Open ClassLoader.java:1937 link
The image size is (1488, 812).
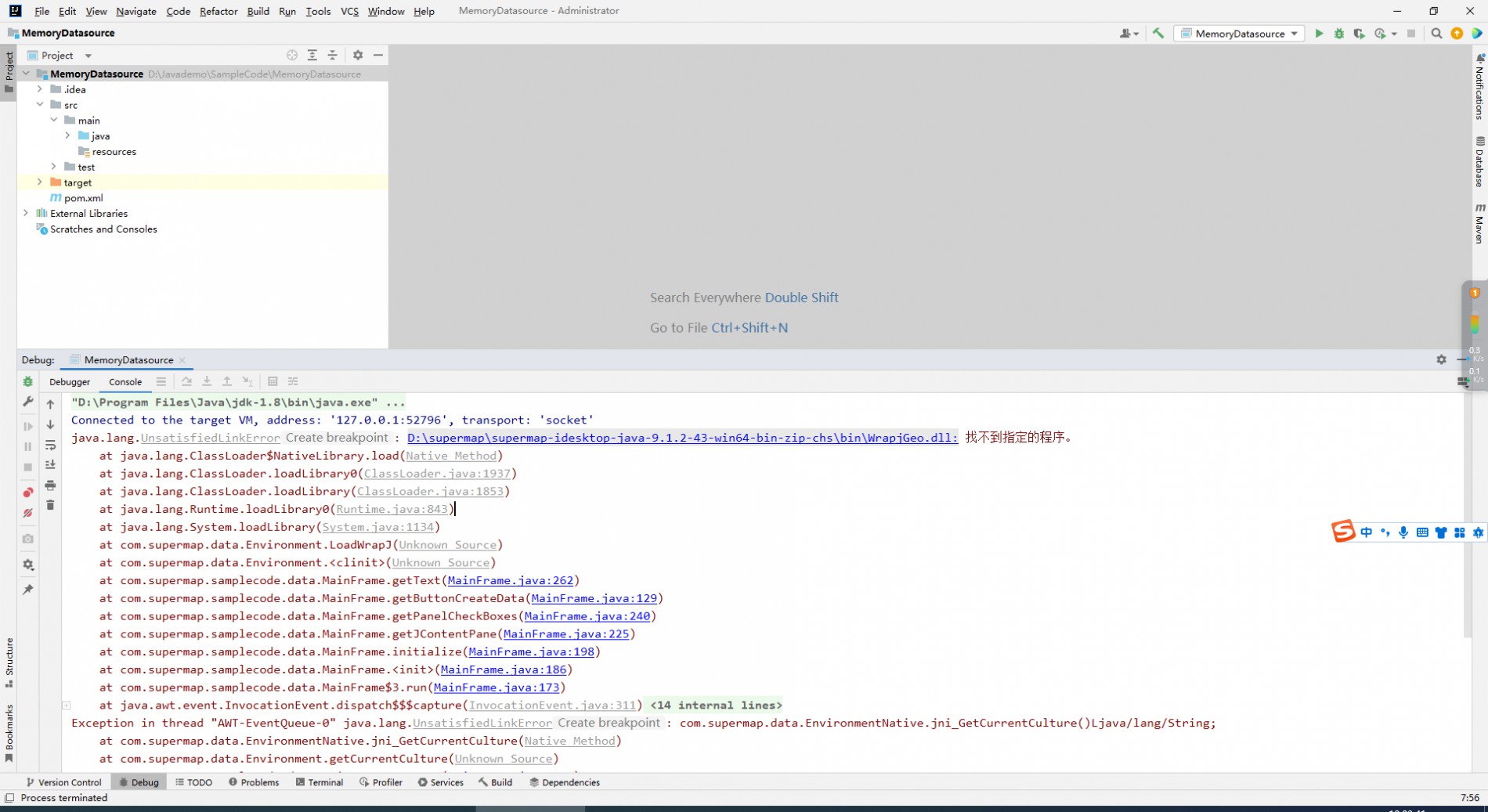click(437, 474)
